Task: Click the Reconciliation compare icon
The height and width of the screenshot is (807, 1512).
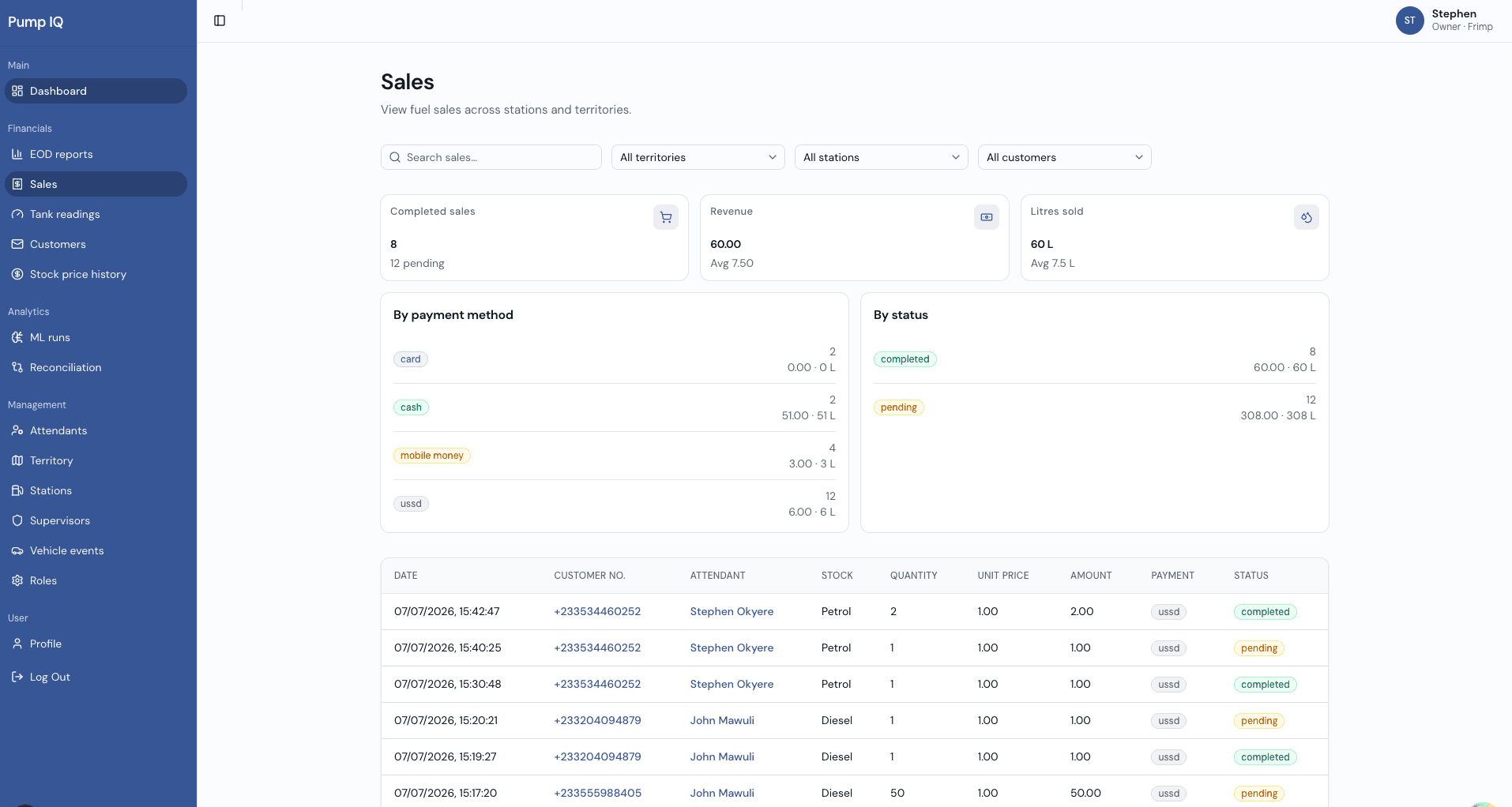Action: pos(17,367)
